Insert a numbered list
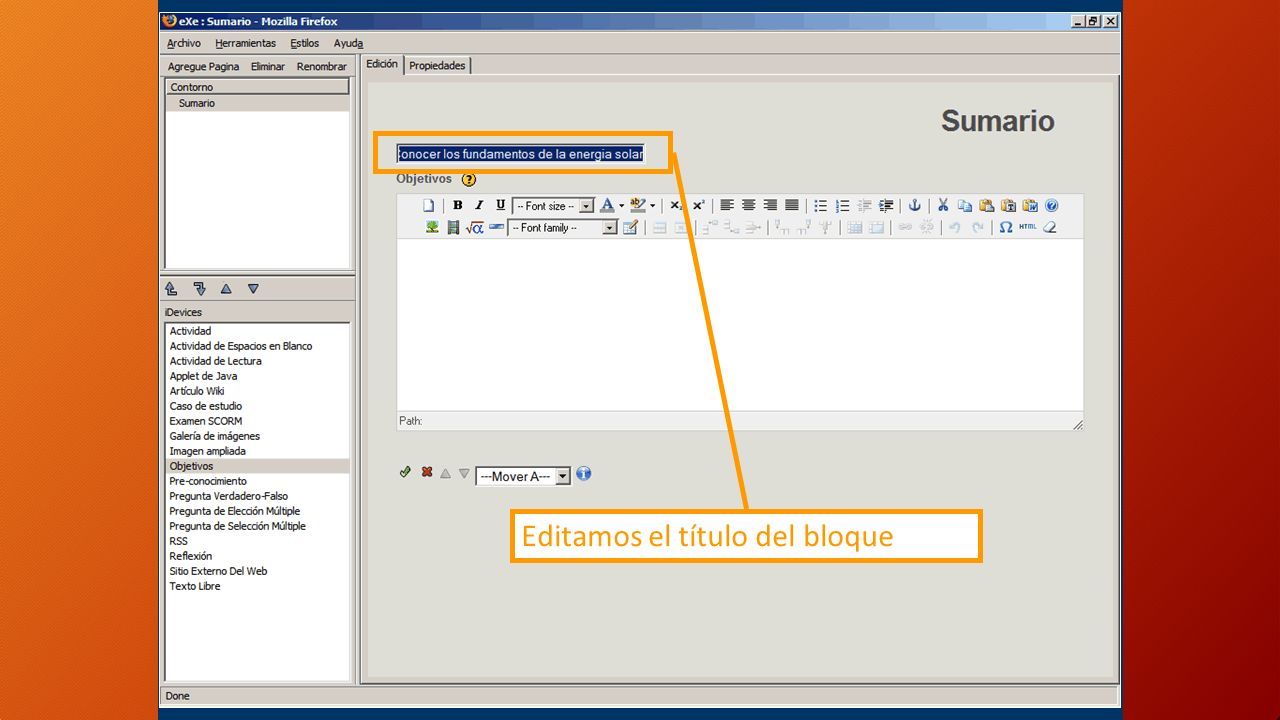The height and width of the screenshot is (720, 1280). tap(842, 206)
